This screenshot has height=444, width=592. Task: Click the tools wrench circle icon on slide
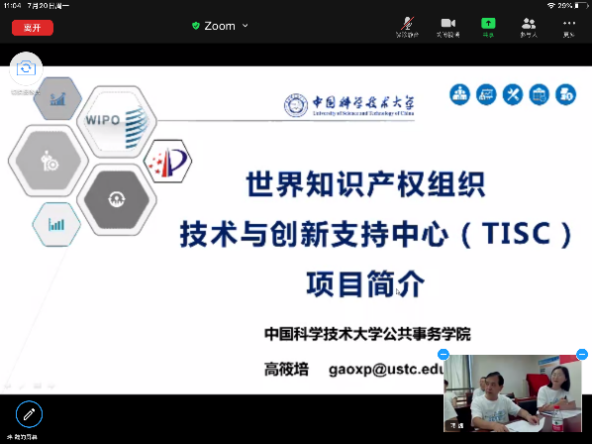(512, 94)
